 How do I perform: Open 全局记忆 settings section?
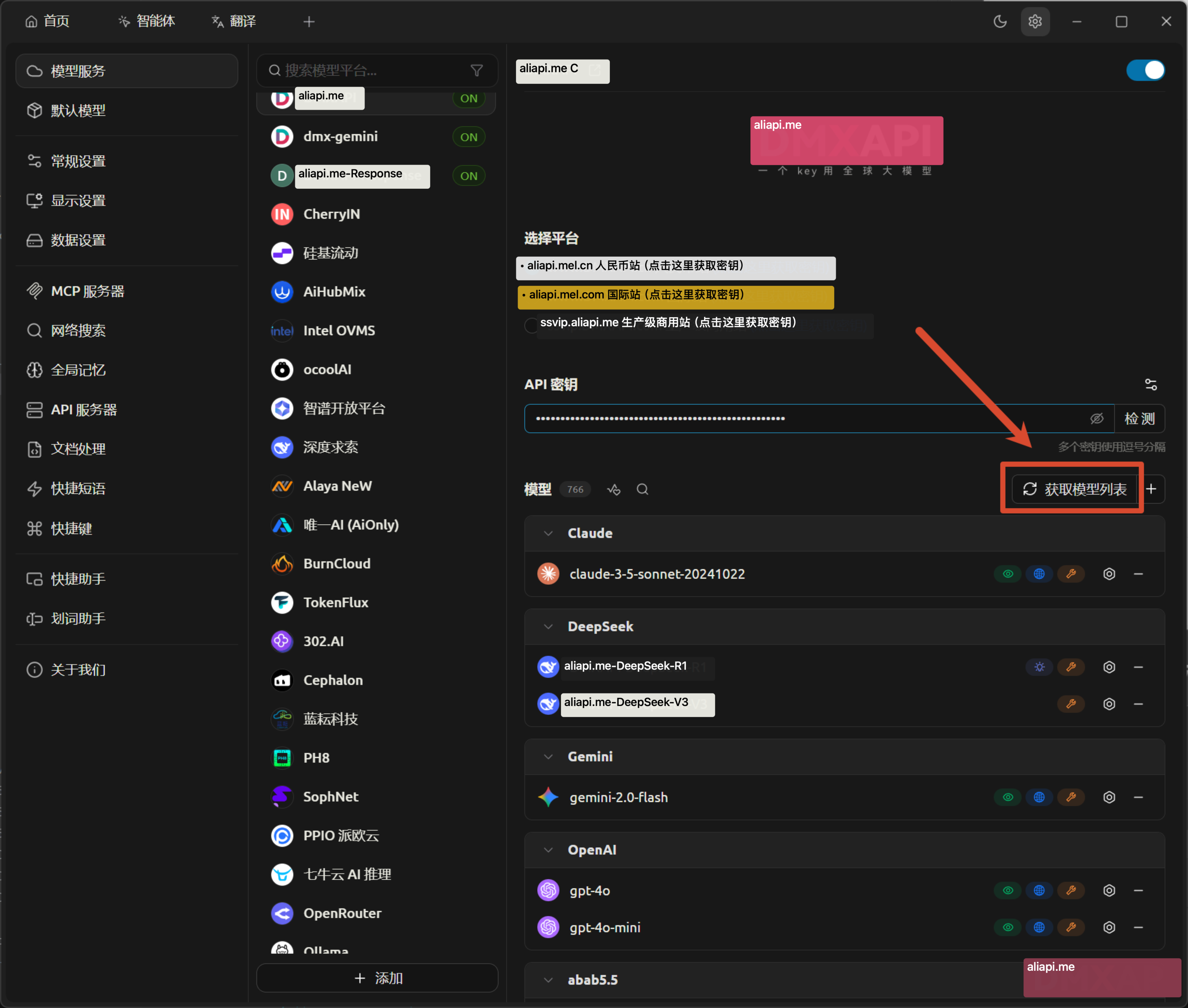click(127, 370)
